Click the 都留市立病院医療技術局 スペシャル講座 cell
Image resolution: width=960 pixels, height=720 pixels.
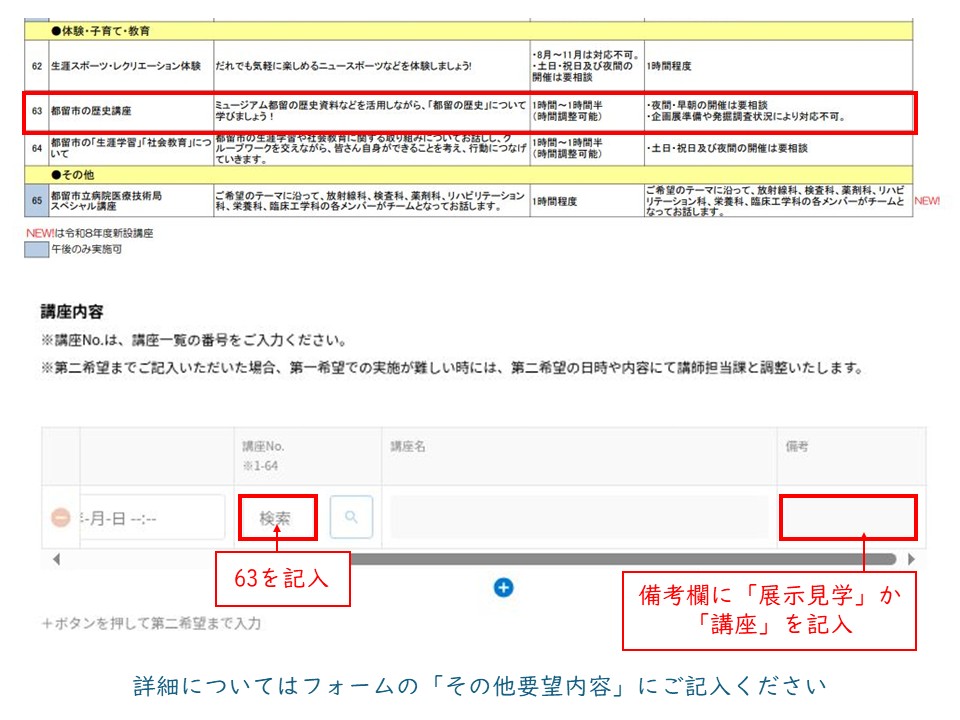point(131,200)
